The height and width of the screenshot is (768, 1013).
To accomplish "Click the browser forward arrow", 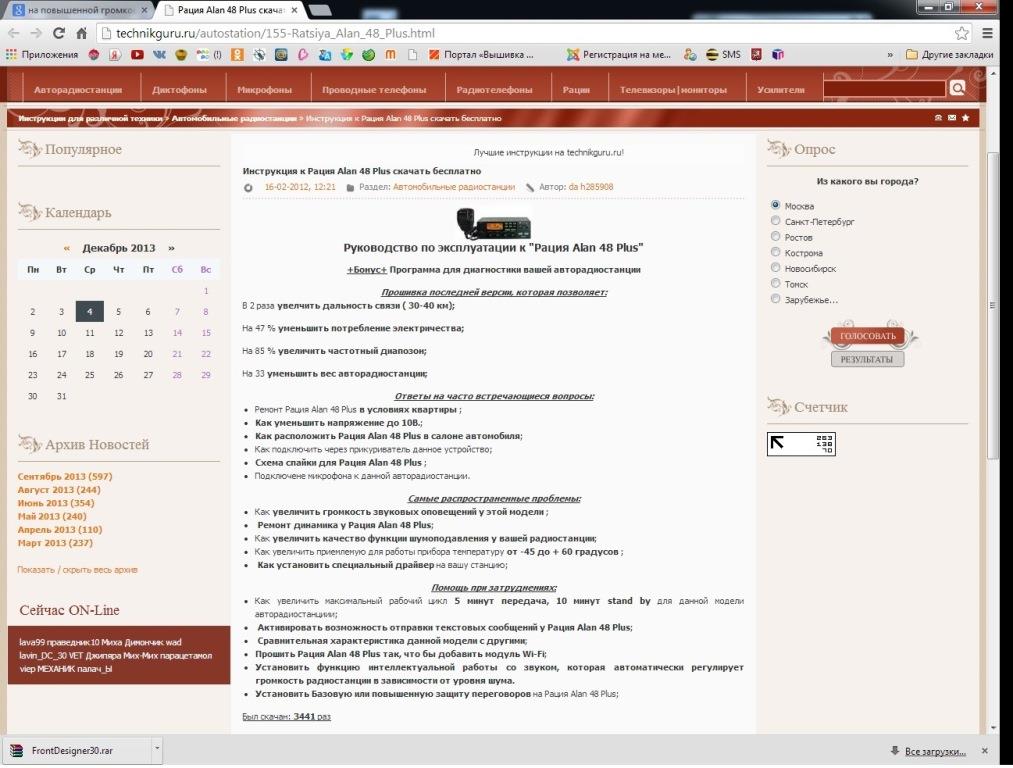I will (36, 33).
